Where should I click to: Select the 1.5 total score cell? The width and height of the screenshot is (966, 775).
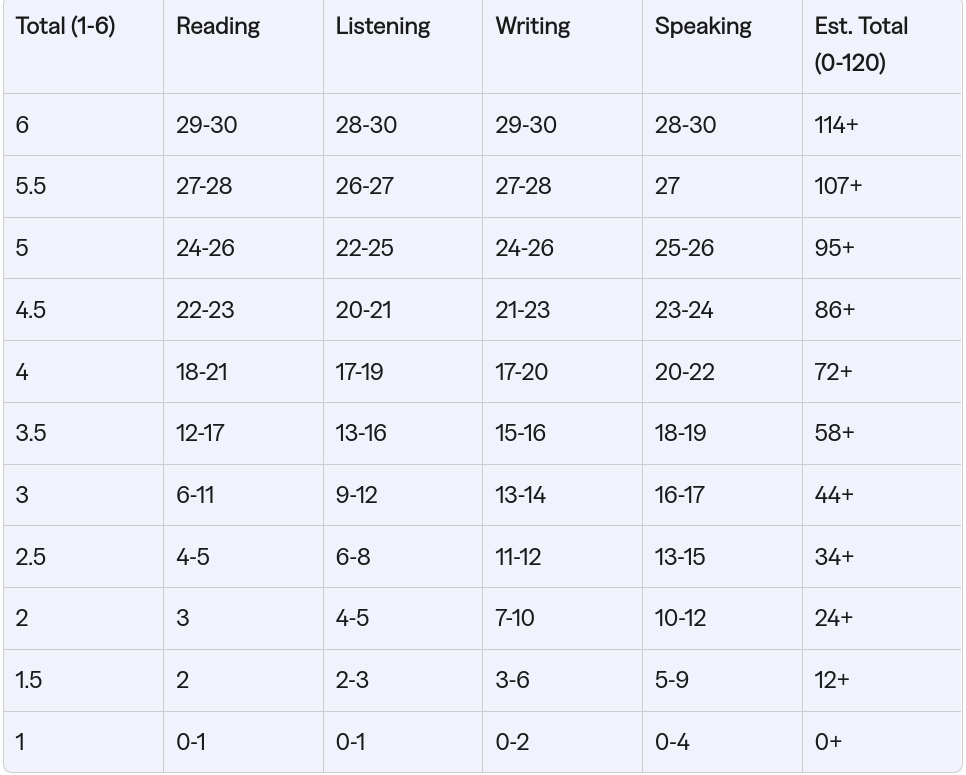29,680
